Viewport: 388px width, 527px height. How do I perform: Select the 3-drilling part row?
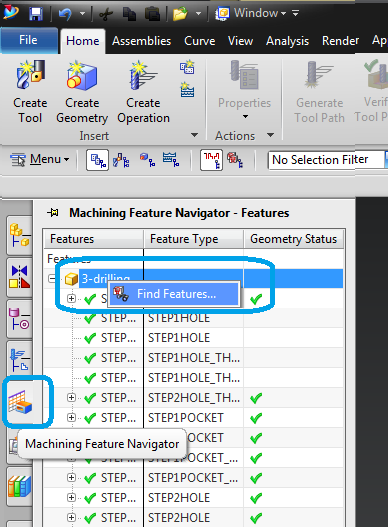point(194,278)
